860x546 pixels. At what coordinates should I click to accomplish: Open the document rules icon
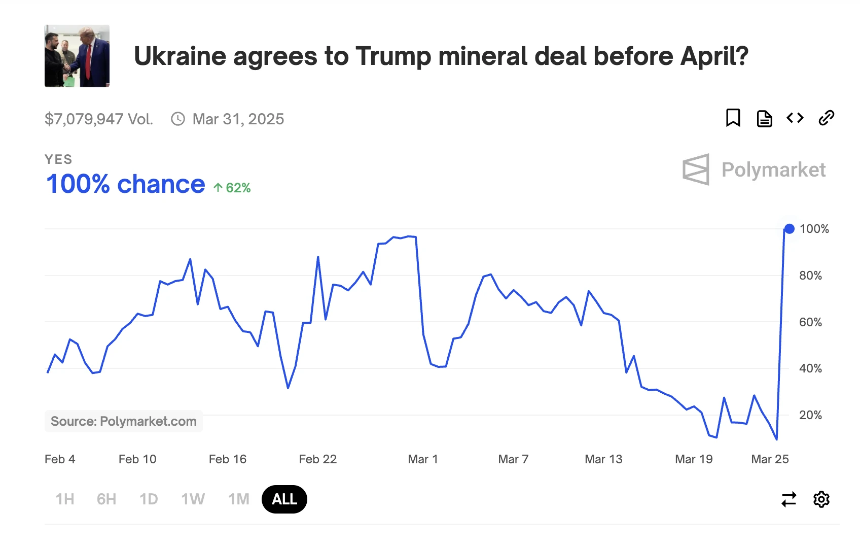tap(764, 118)
